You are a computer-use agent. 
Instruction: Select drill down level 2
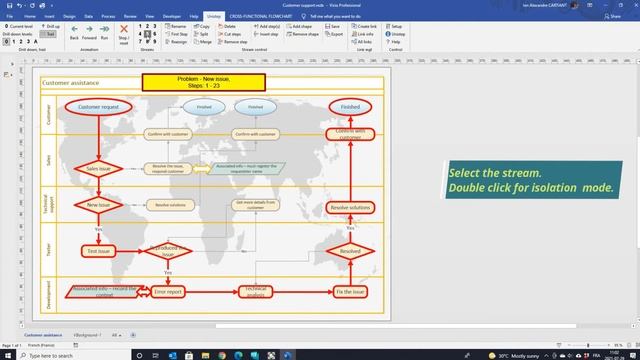pos(21,42)
